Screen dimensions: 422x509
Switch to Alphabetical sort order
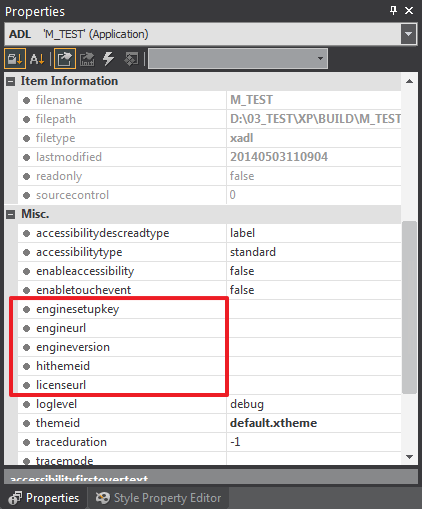tap(37, 59)
